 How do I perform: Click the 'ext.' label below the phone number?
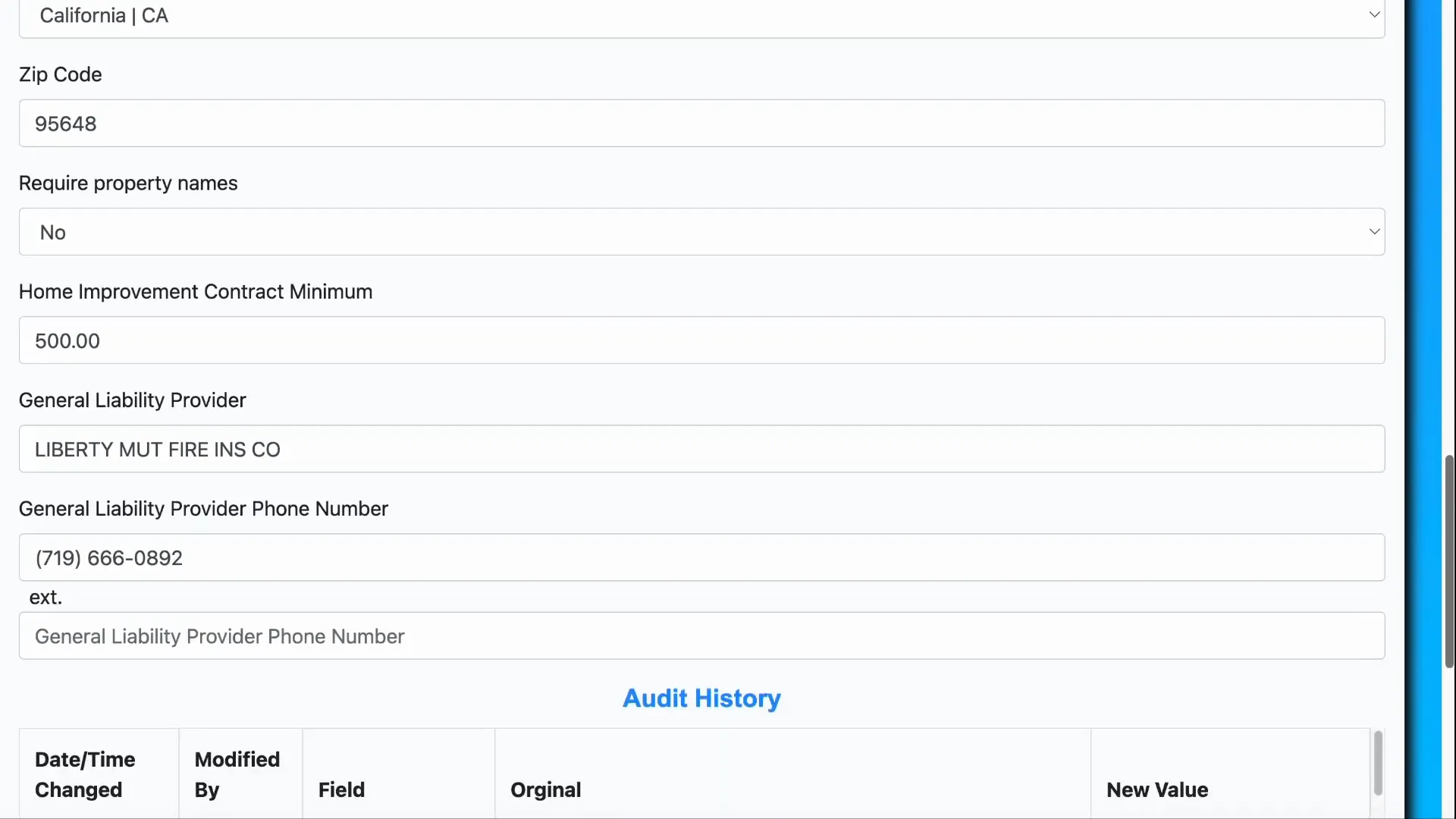point(45,598)
